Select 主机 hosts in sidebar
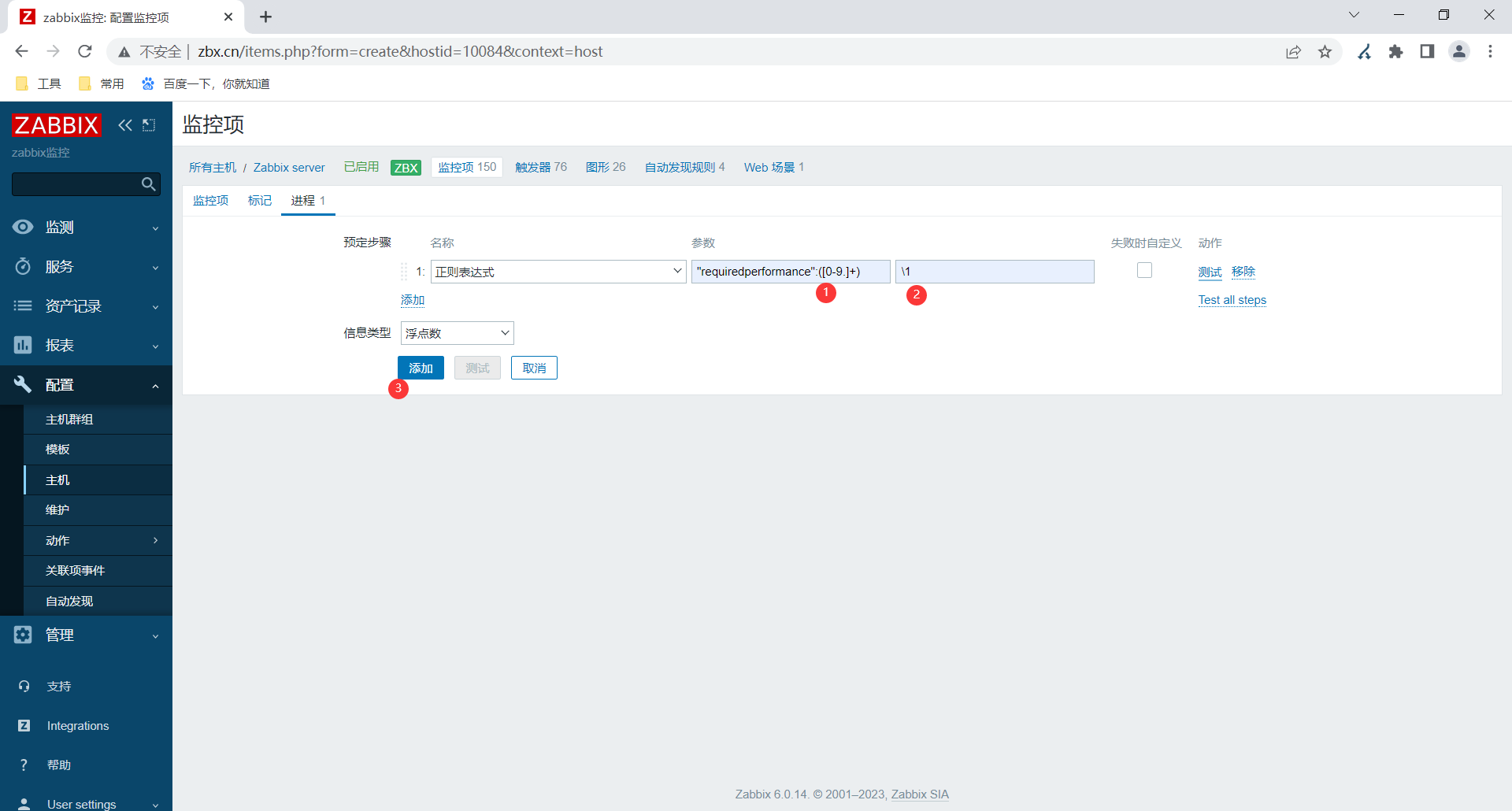Viewport: 1512px width, 811px height. tap(98, 480)
